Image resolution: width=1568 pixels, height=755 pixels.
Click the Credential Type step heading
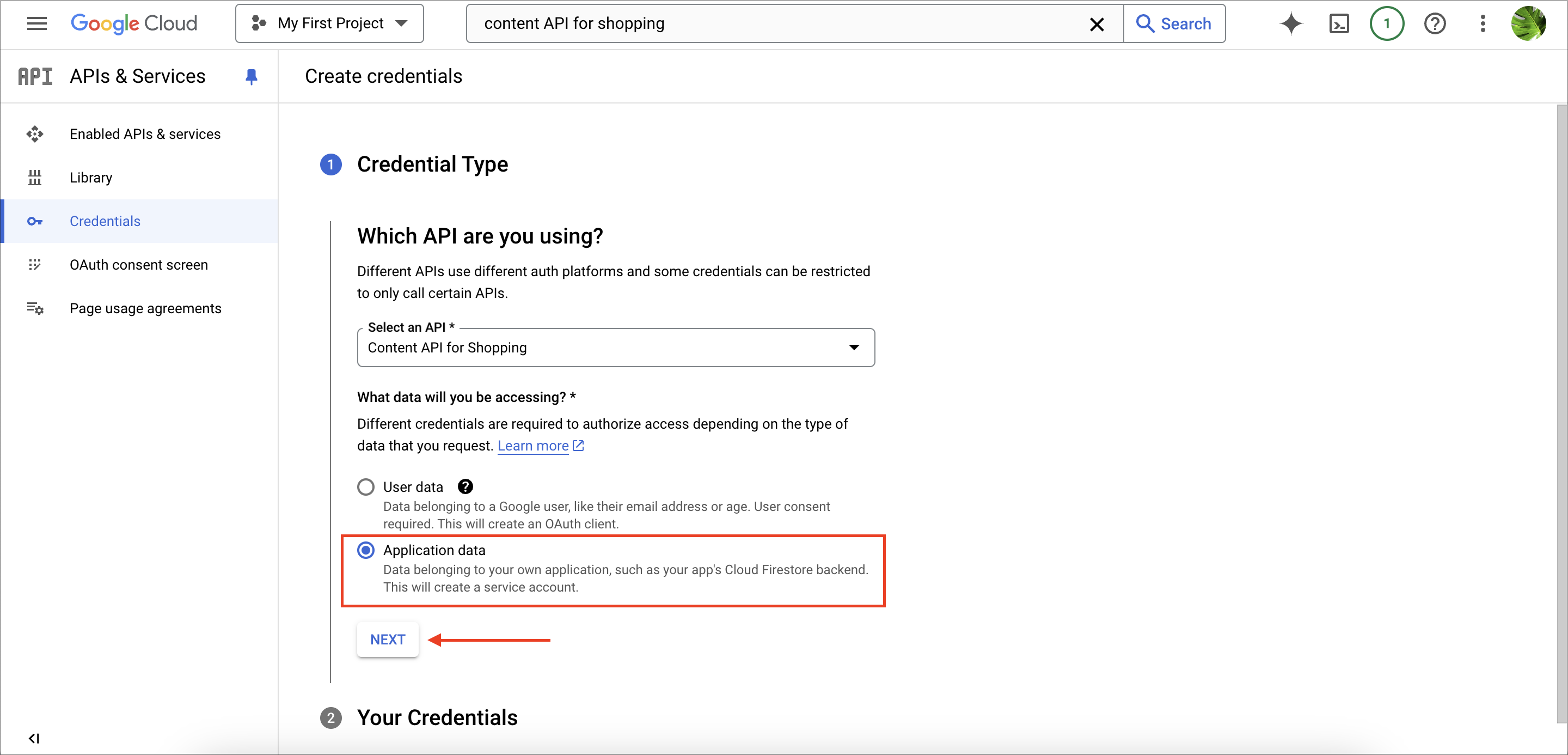coord(432,165)
